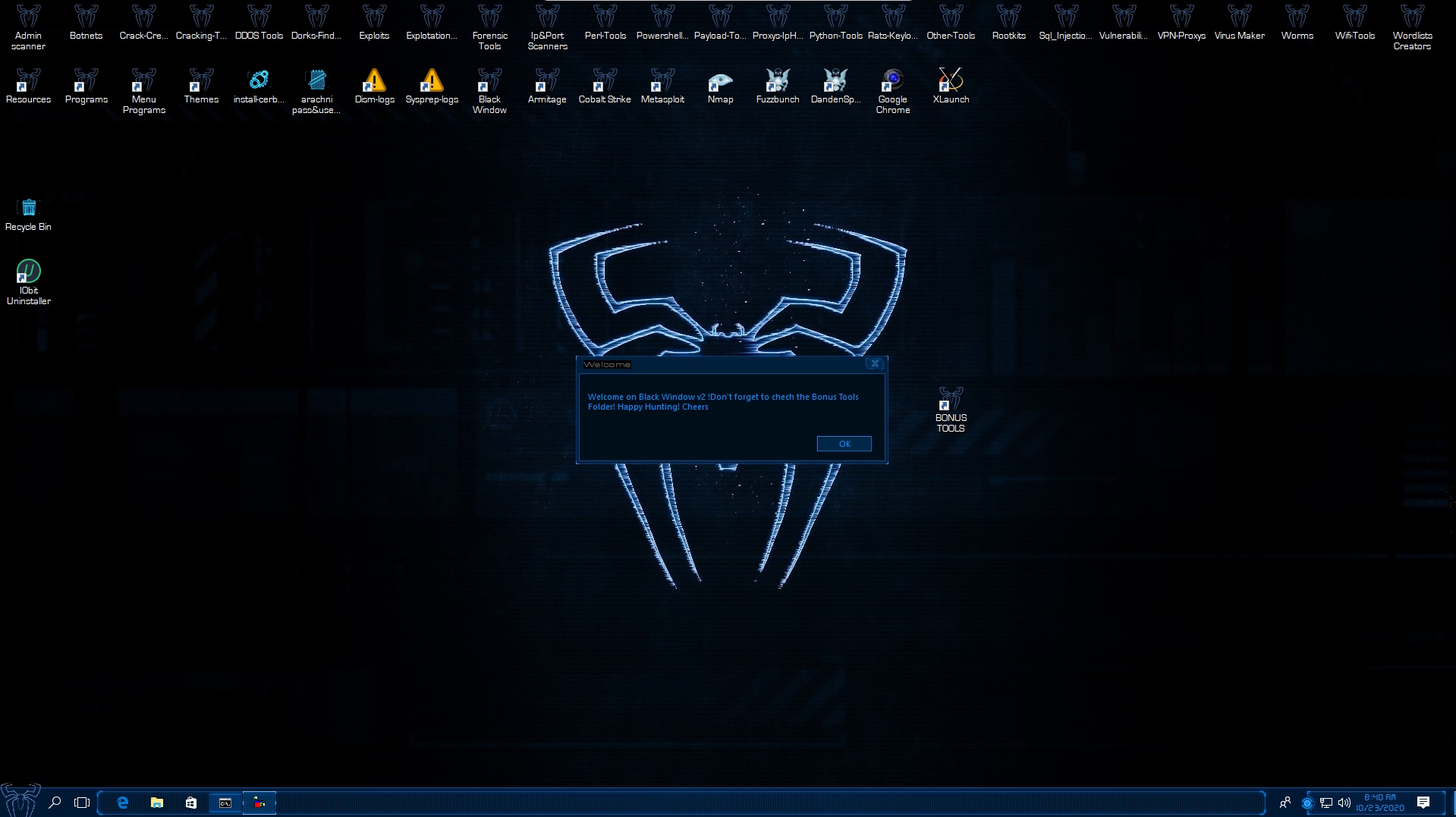The width and height of the screenshot is (1456, 817).
Task: Click the taskbar search magnifier
Action: pyautogui.click(x=55, y=803)
